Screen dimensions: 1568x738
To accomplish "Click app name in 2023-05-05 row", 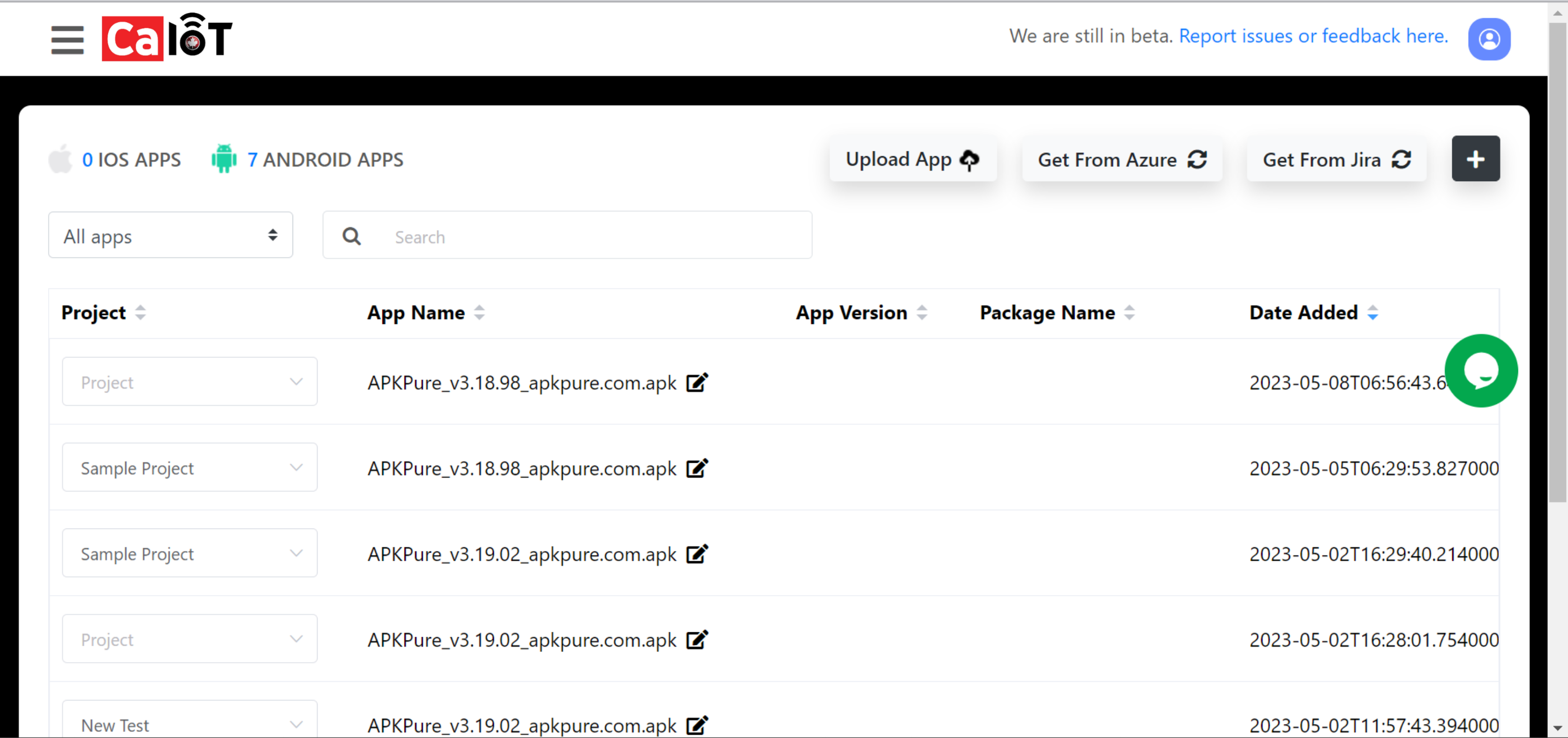I will pos(522,469).
